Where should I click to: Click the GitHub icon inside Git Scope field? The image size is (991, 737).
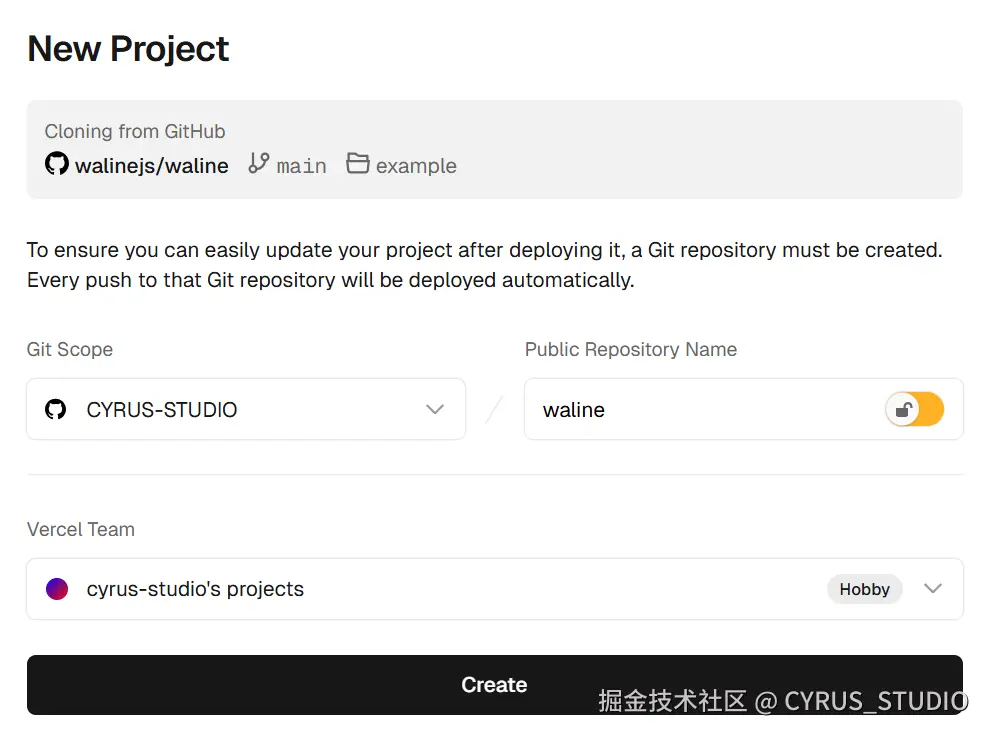[56, 409]
